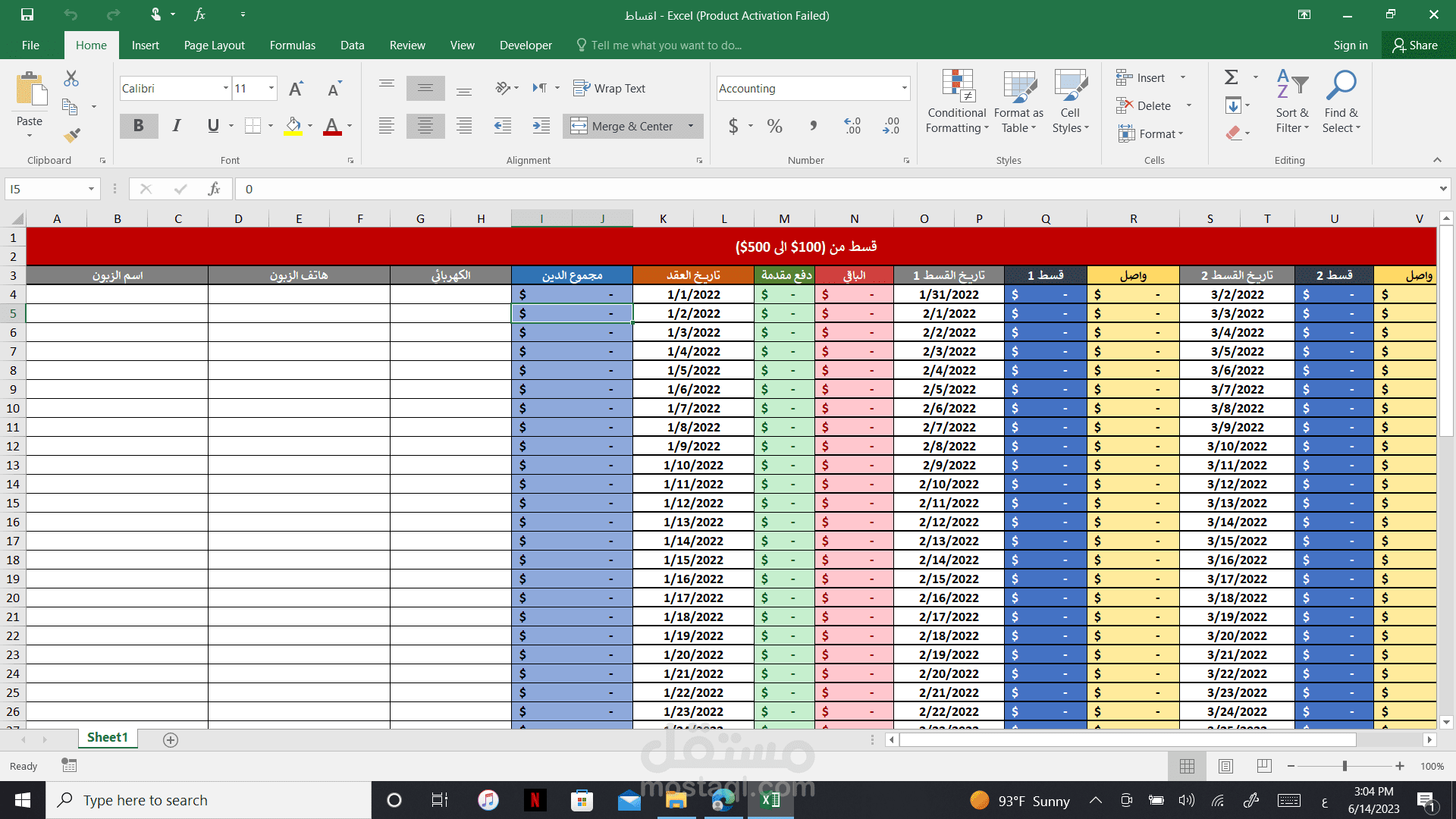Switch to the Insert tab
This screenshot has height=819, width=1456.
(x=146, y=45)
